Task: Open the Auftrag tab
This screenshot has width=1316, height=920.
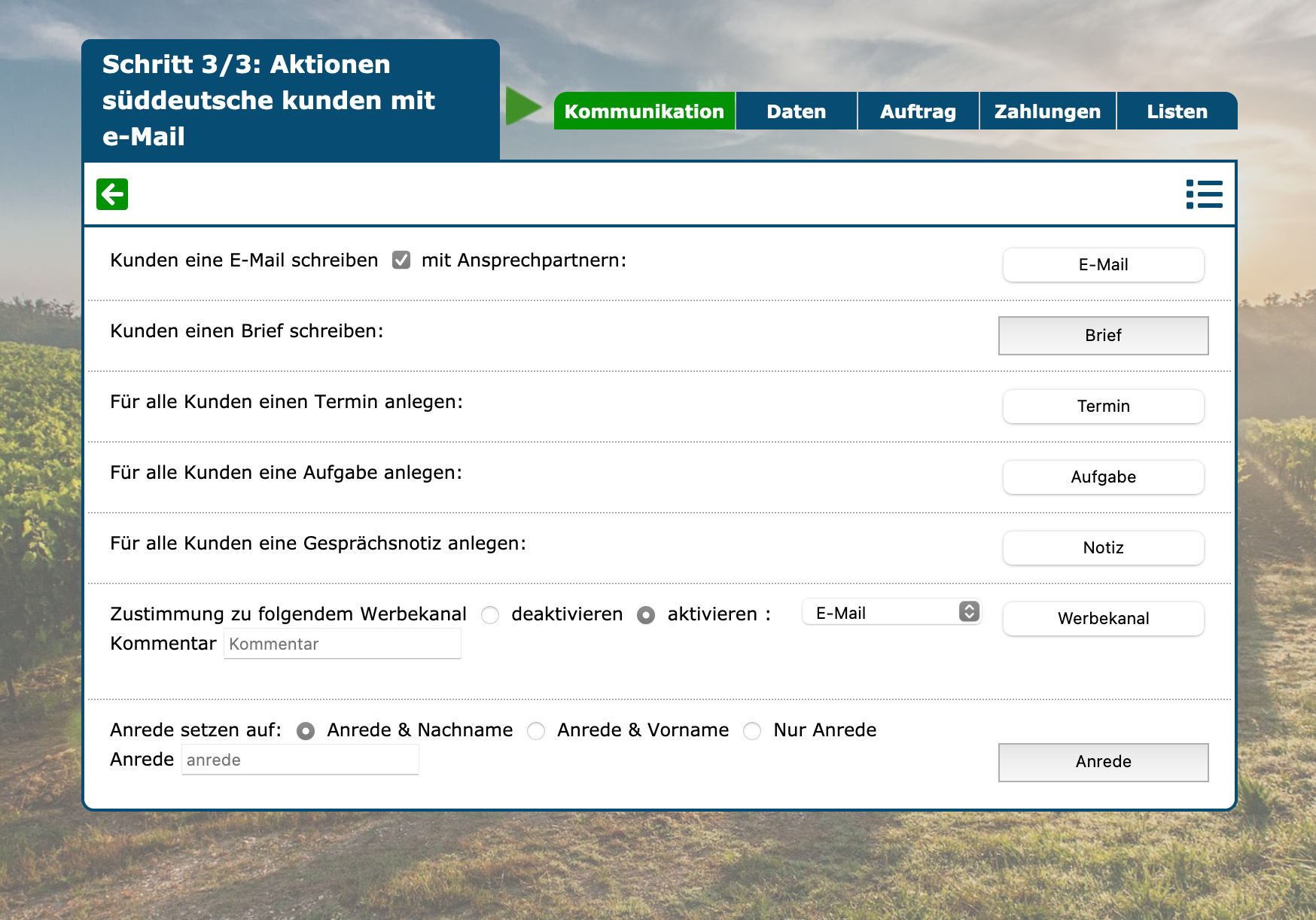Action: [918, 111]
